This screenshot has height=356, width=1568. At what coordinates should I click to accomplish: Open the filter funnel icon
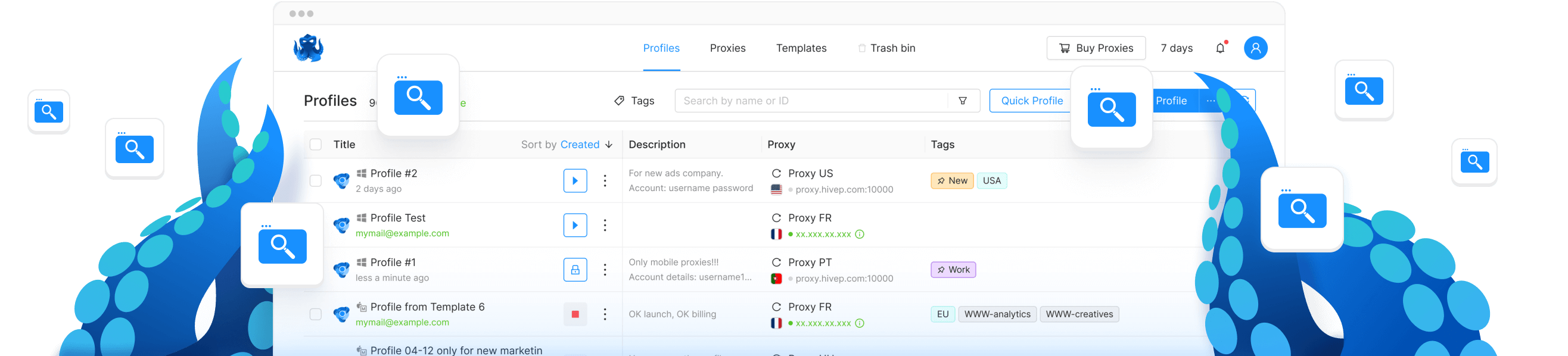tap(962, 101)
